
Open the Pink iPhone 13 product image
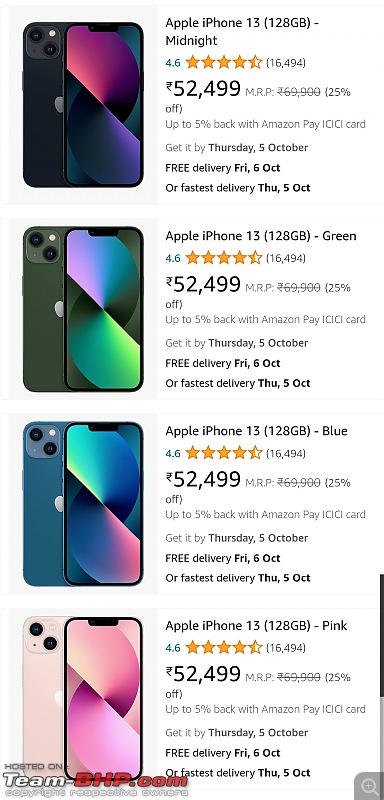click(x=83, y=699)
